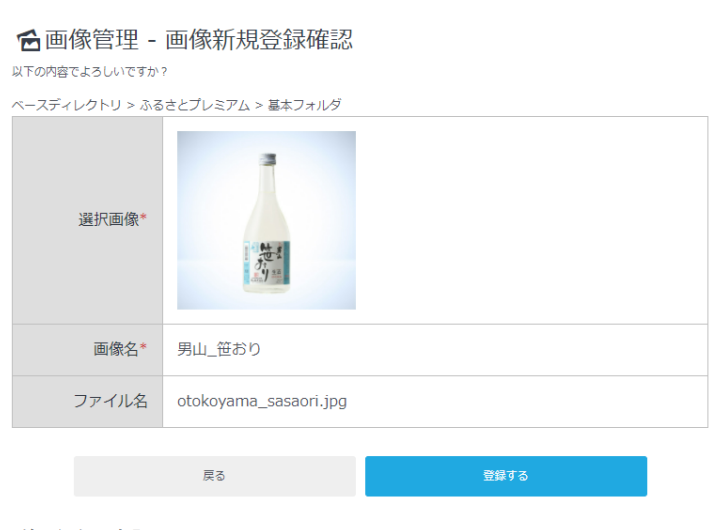Click the 画像名 row label

[116, 349]
